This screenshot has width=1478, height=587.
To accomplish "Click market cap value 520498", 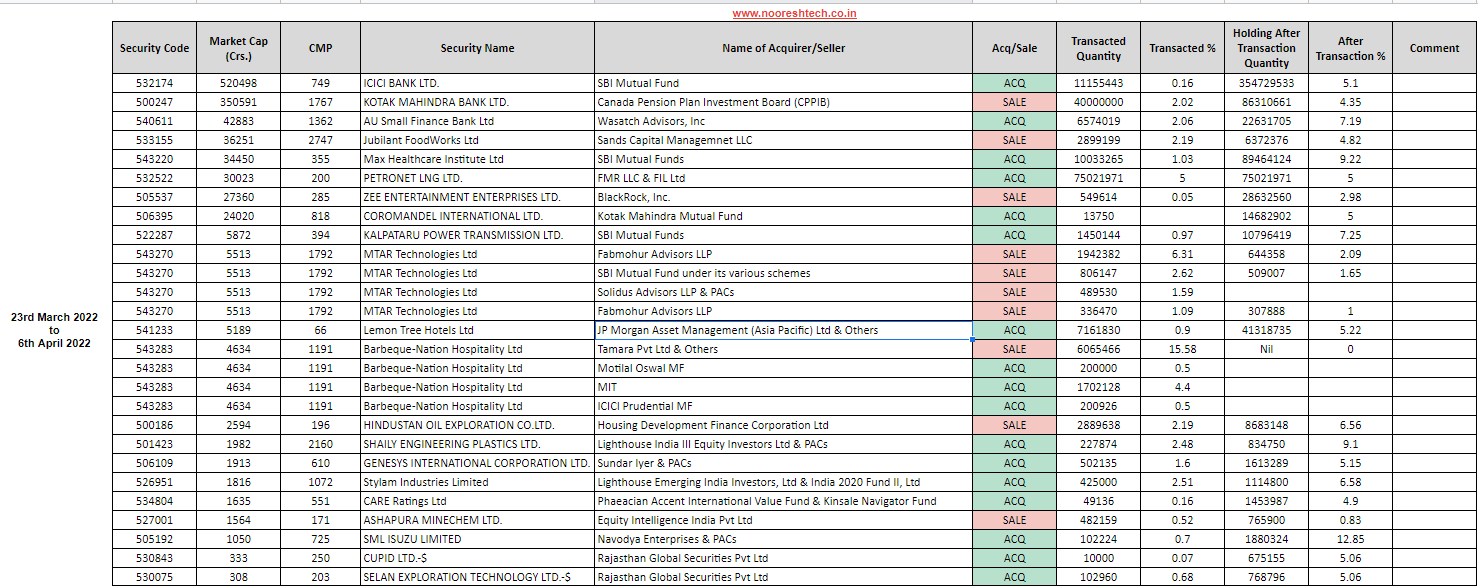I will pos(238,83).
